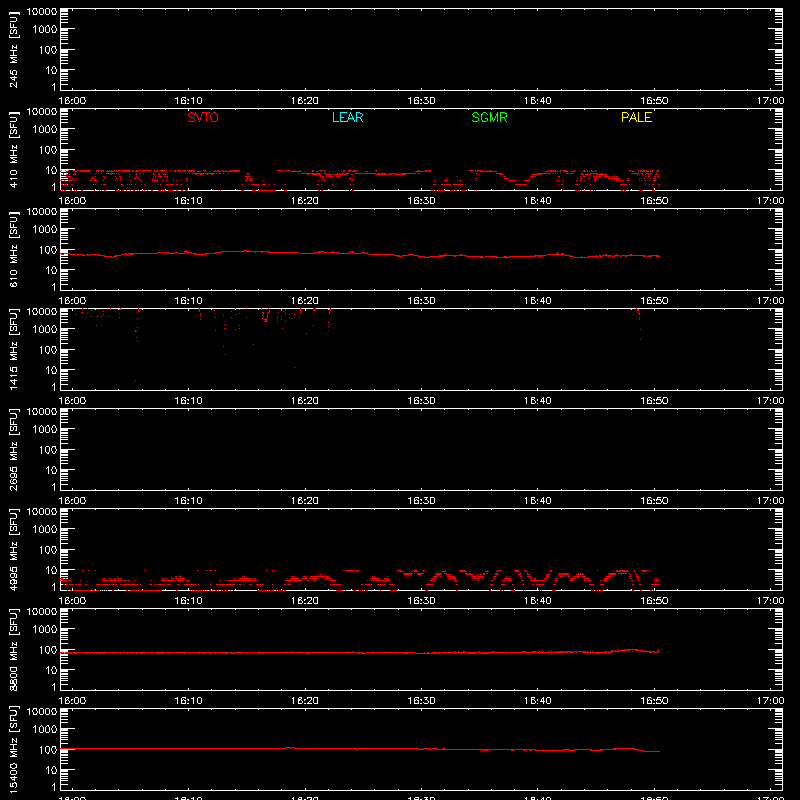Click 17:00 tick label below 4995 MHz panel
Image resolution: width=800 pixels, height=800 pixels.
coord(770,601)
